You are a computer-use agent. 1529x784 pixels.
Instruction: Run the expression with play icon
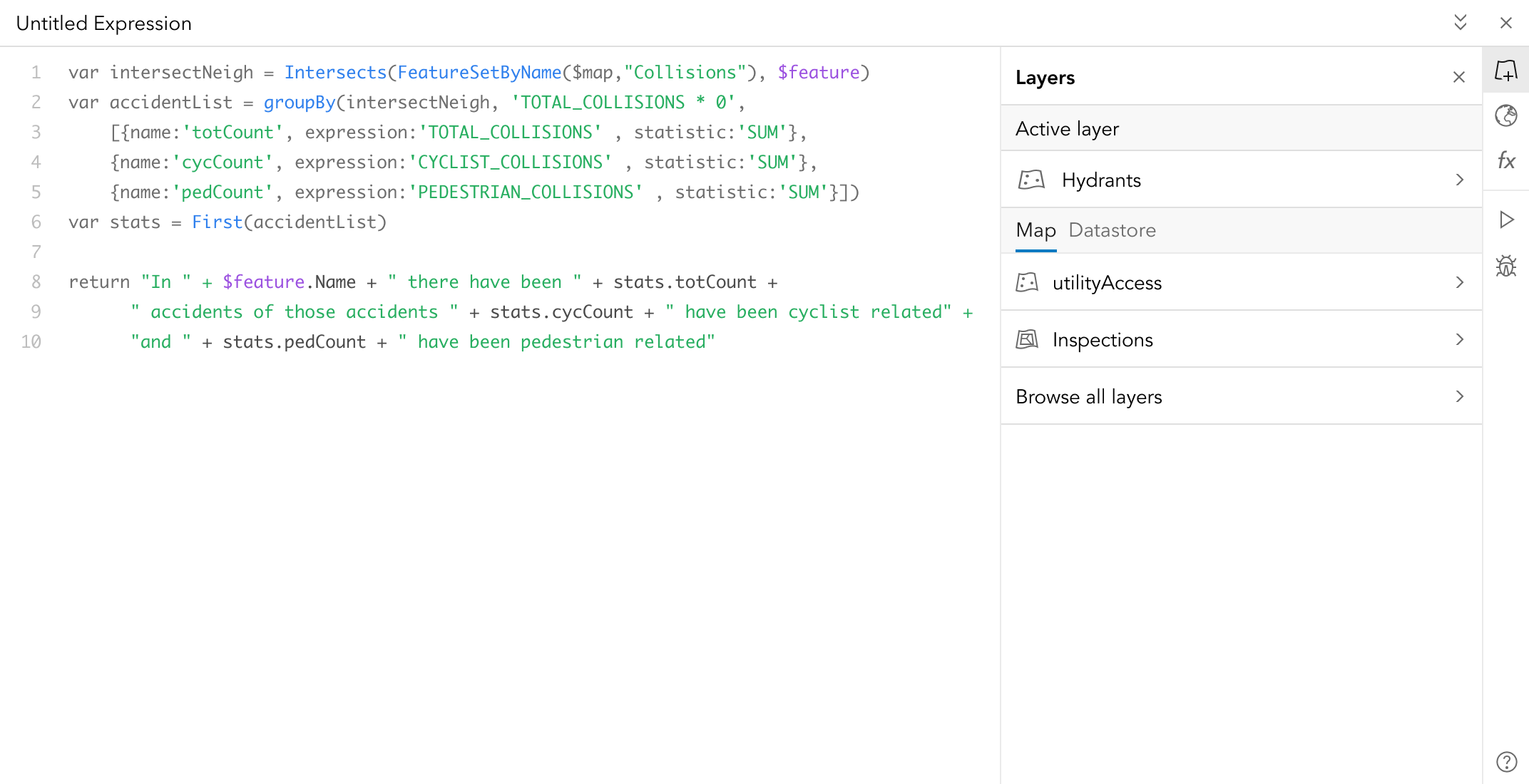1505,220
